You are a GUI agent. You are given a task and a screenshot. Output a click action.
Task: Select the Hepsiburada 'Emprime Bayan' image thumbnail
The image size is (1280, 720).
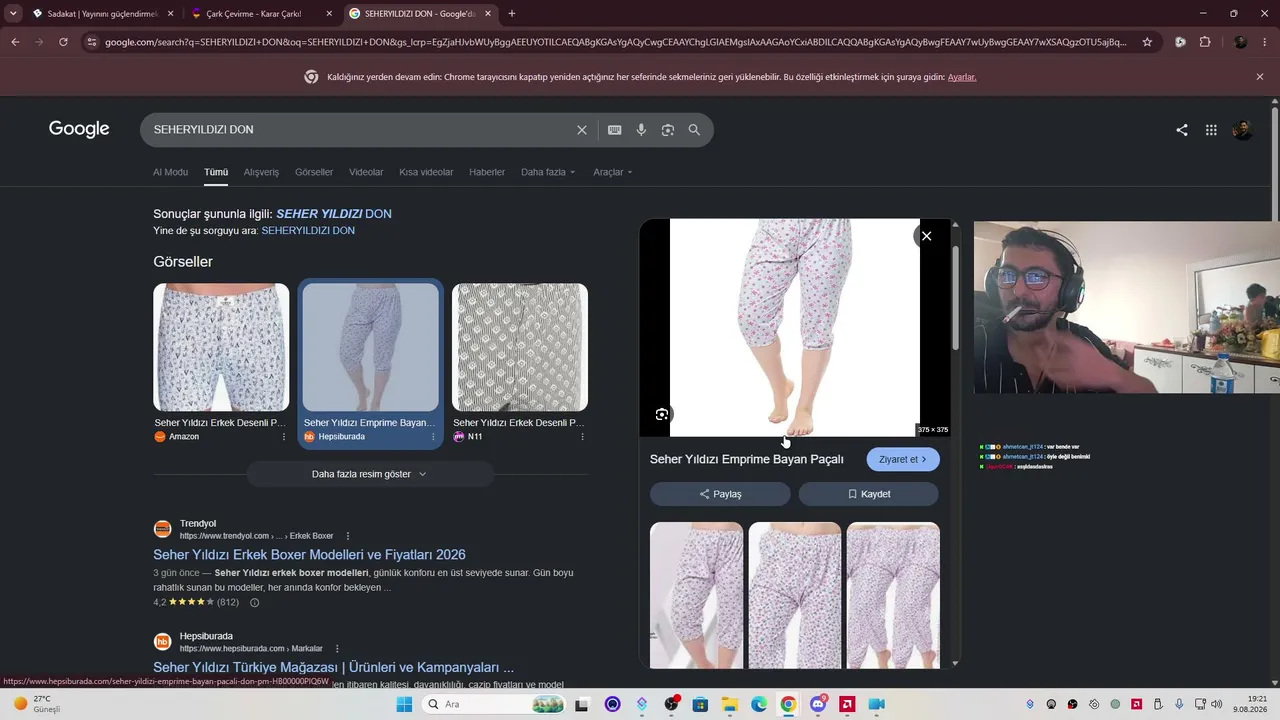[370, 347]
